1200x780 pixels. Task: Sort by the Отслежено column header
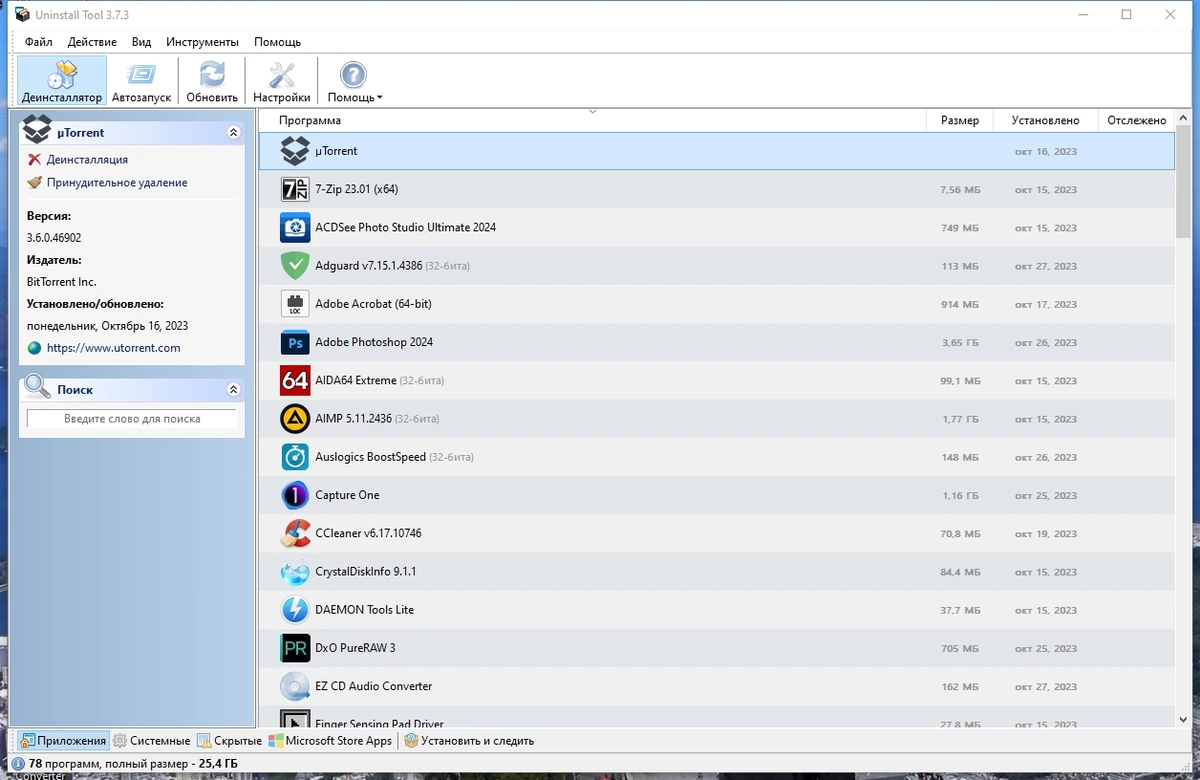click(x=1137, y=120)
